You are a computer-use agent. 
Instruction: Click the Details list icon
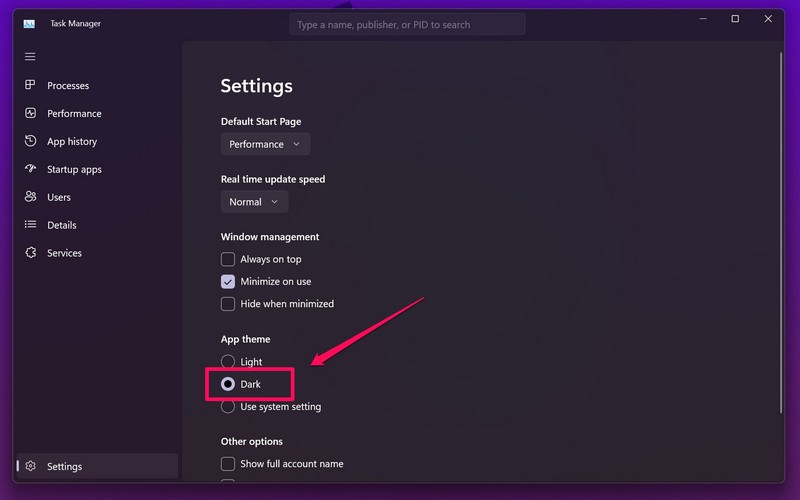(30, 225)
